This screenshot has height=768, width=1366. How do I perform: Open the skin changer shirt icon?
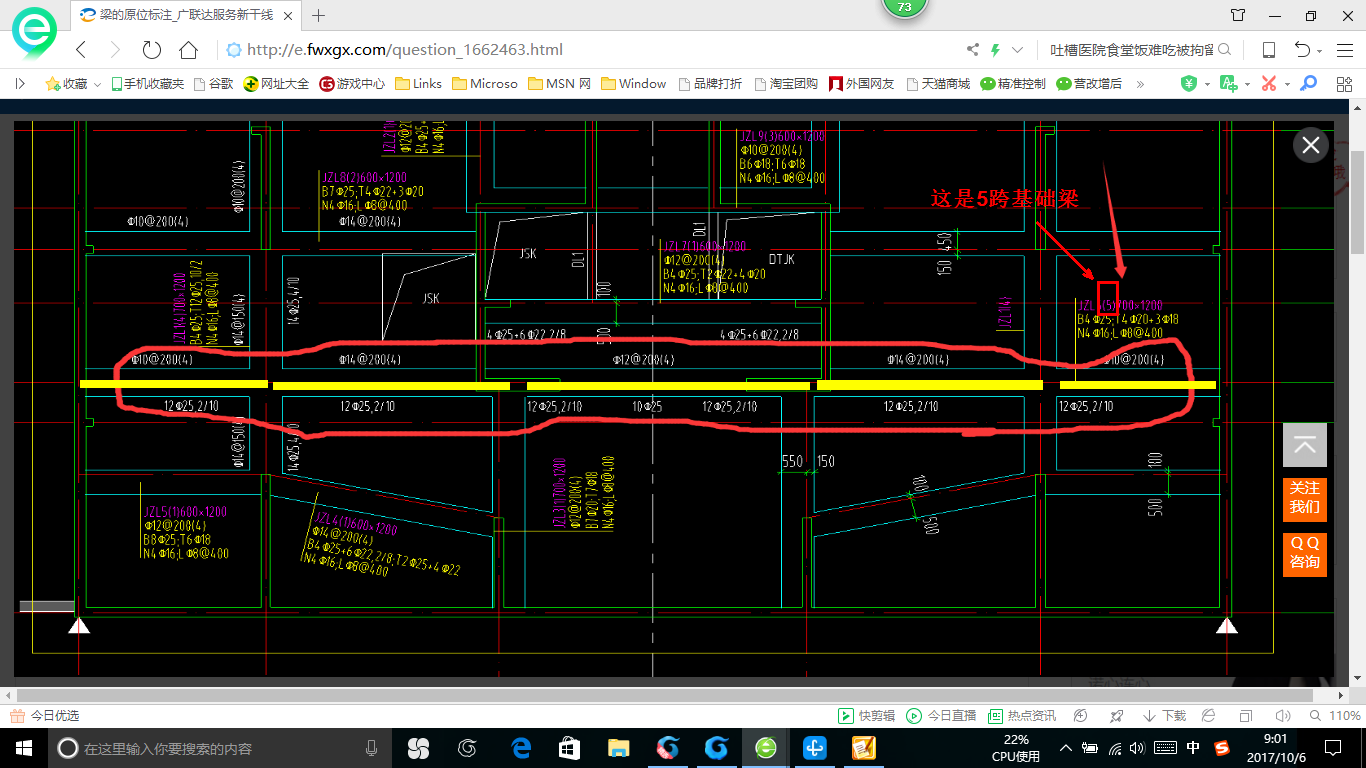click(1238, 15)
